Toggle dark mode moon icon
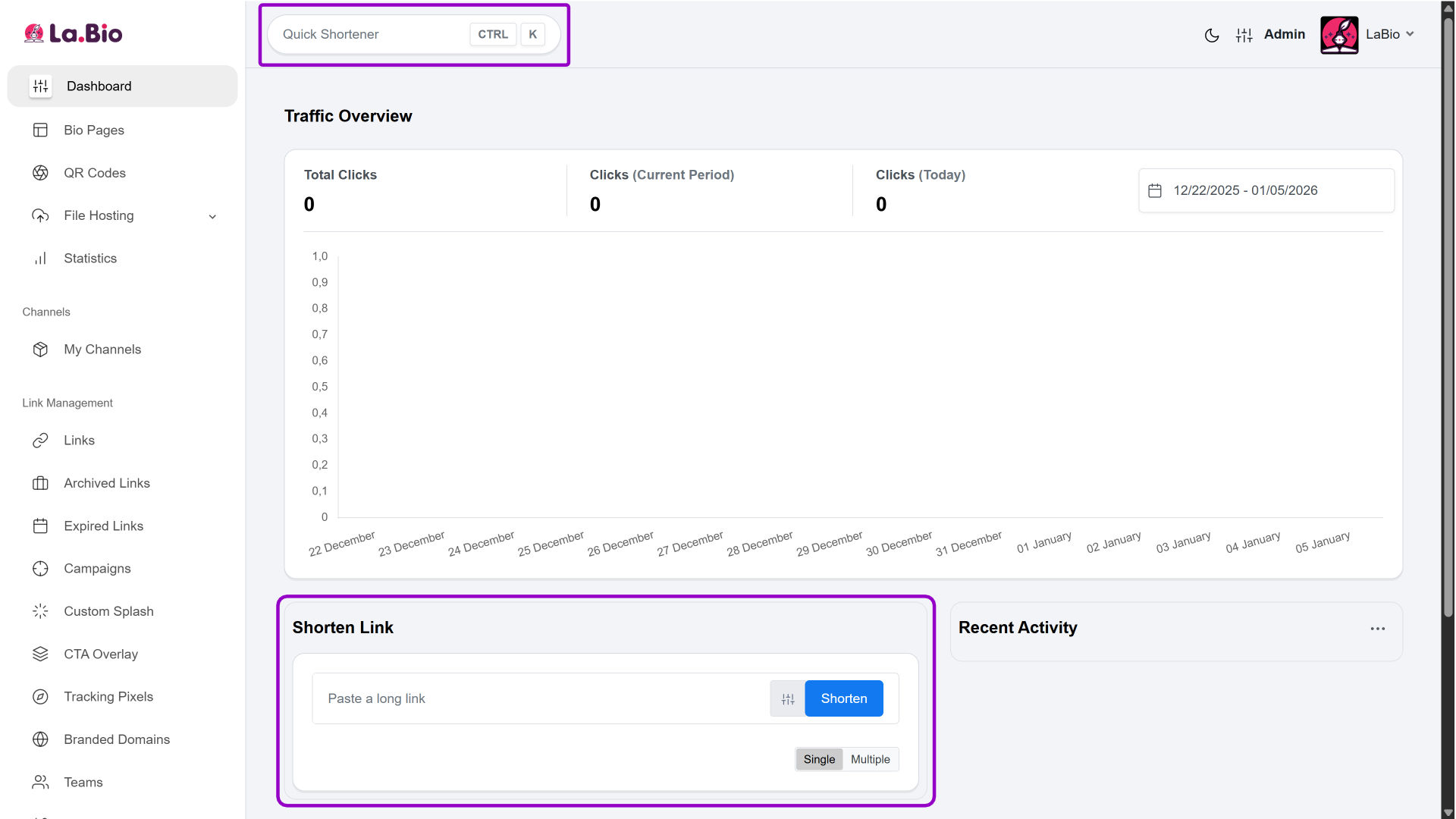The image size is (1456, 819). 1211,35
